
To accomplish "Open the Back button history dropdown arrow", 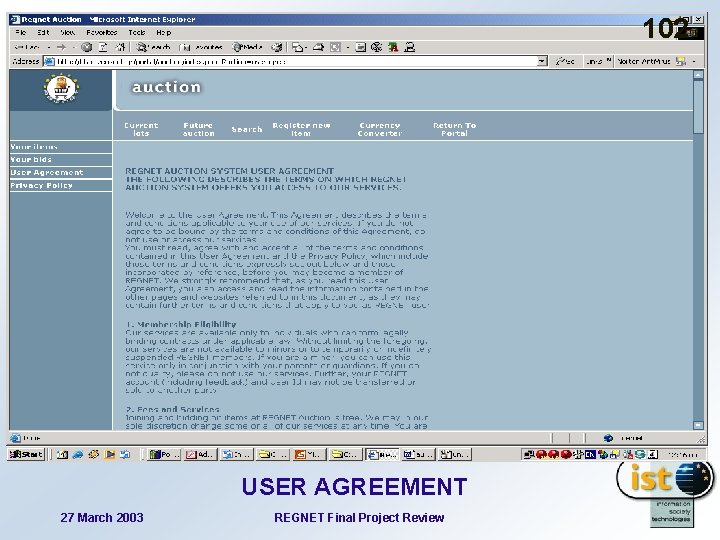I will coord(49,47).
